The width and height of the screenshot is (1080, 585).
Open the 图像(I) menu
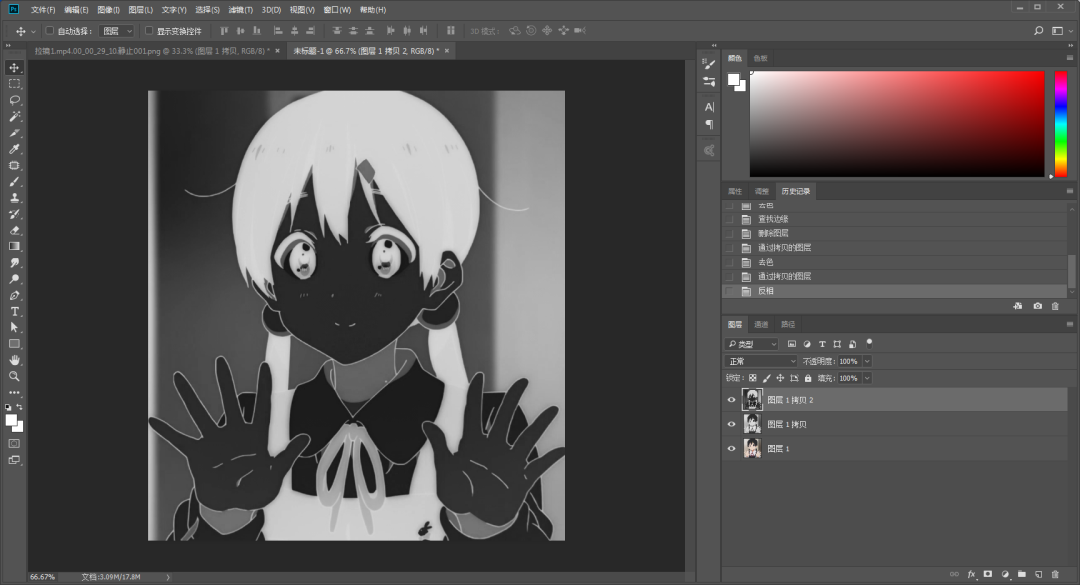[108, 10]
